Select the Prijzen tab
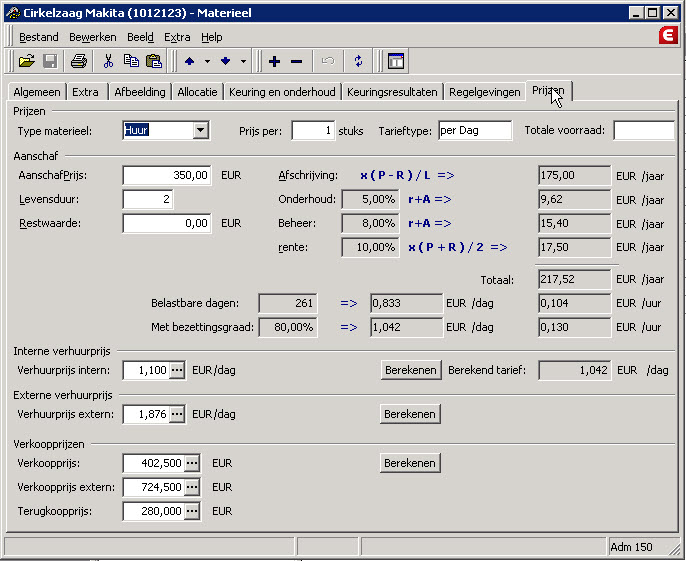 pyautogui.click(x=548, y=91)
